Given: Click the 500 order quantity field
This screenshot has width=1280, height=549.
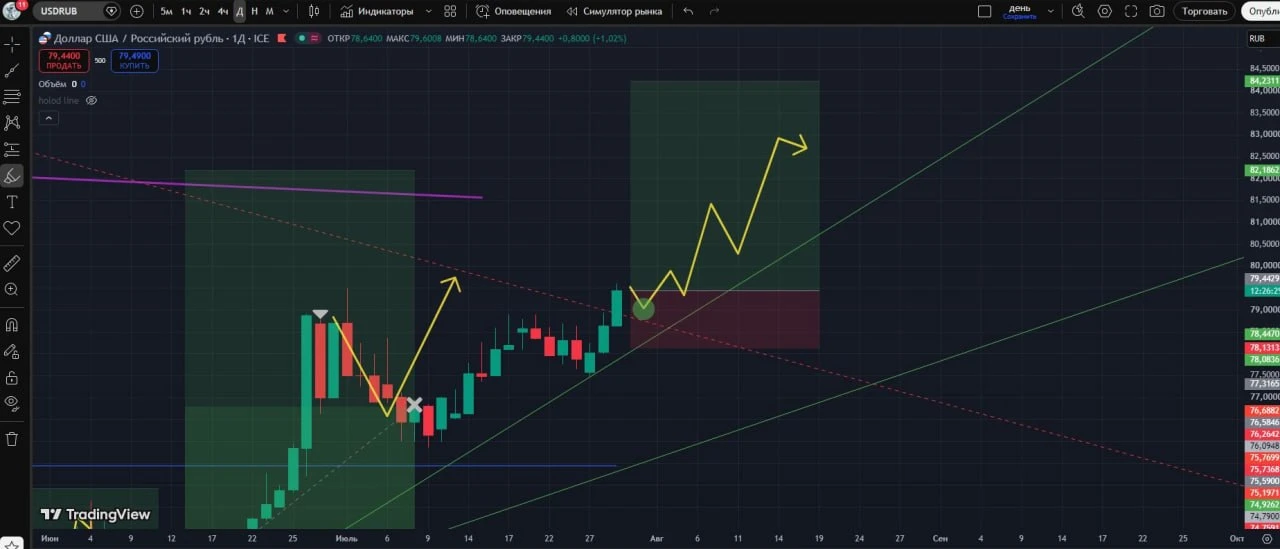Looking at the screenshot, I should pos(100,60).
